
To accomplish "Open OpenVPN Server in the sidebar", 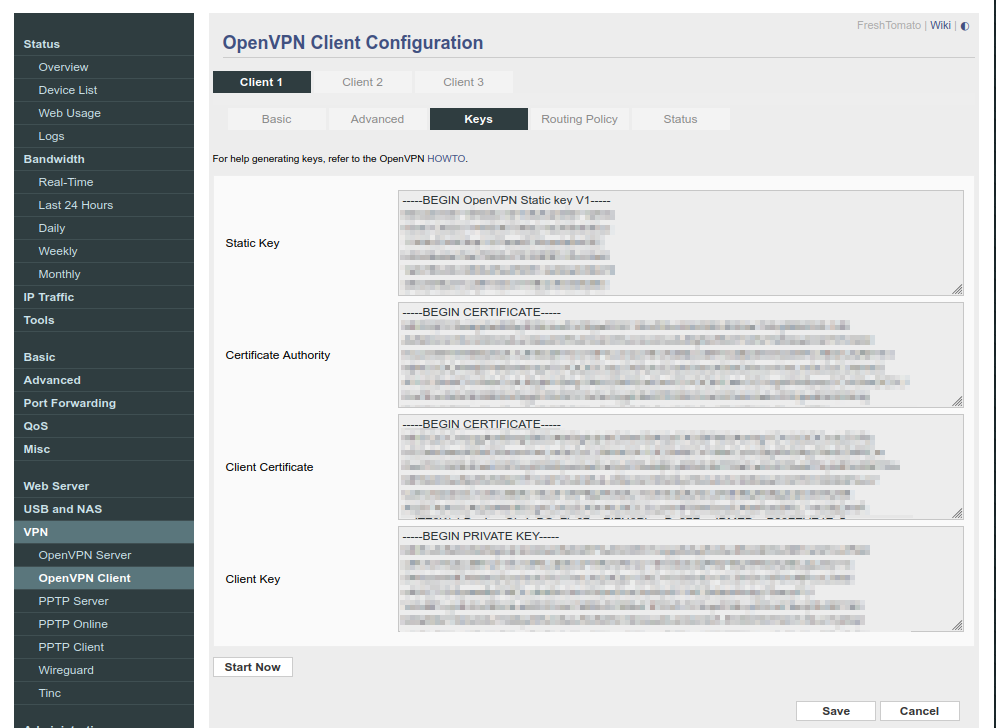I will click(104, 555).
